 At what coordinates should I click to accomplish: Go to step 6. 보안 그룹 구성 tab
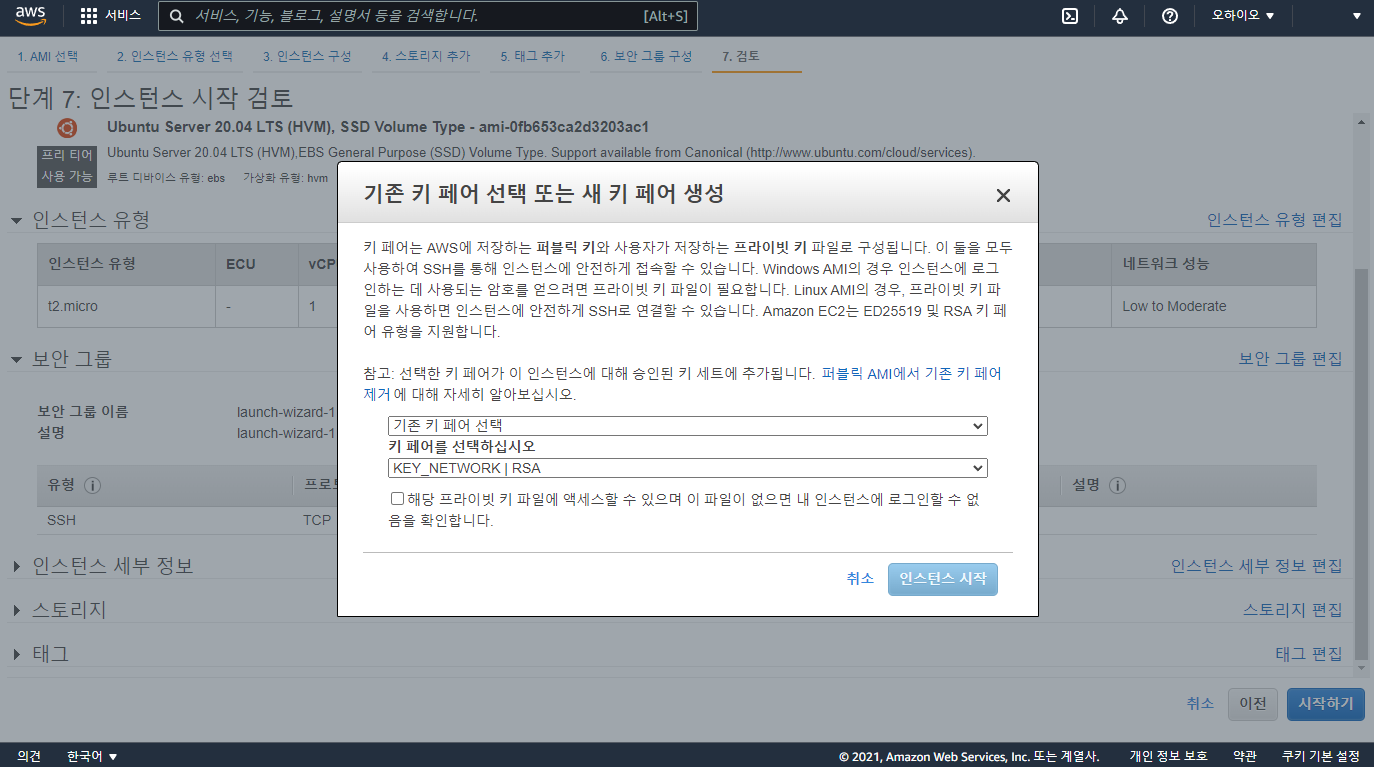[x=646, y=57]
